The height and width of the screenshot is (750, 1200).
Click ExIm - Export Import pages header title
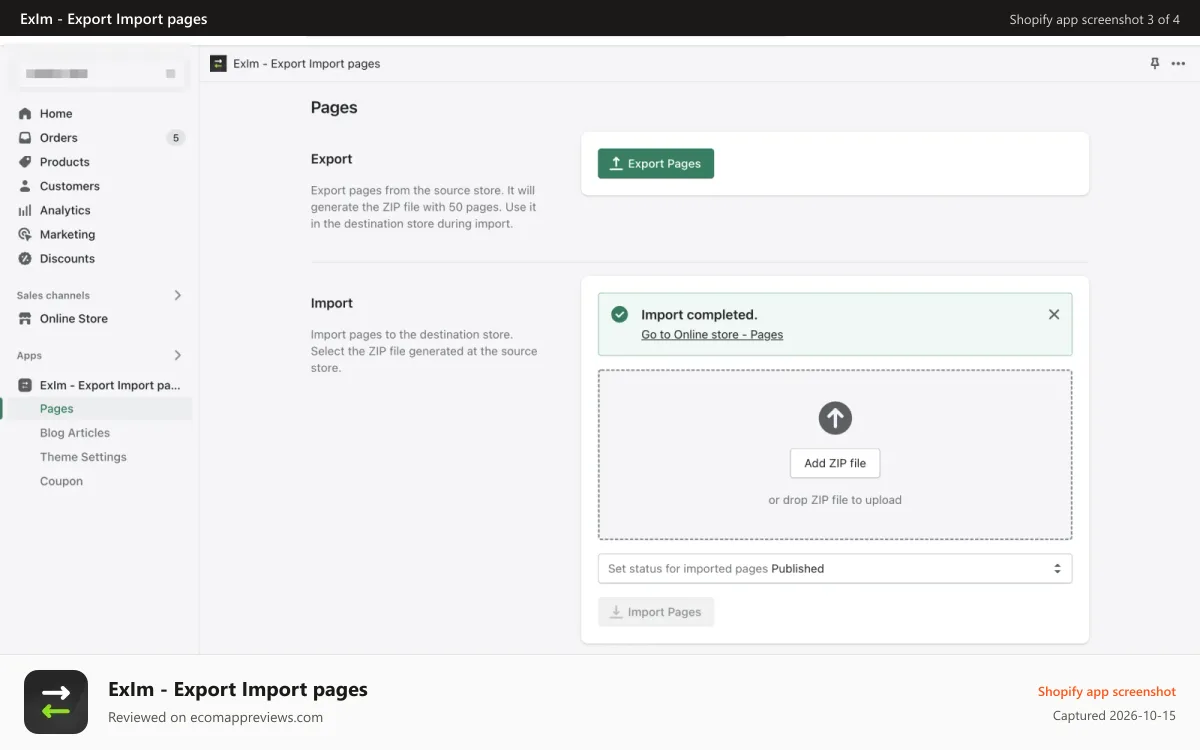tap(306, 63)
